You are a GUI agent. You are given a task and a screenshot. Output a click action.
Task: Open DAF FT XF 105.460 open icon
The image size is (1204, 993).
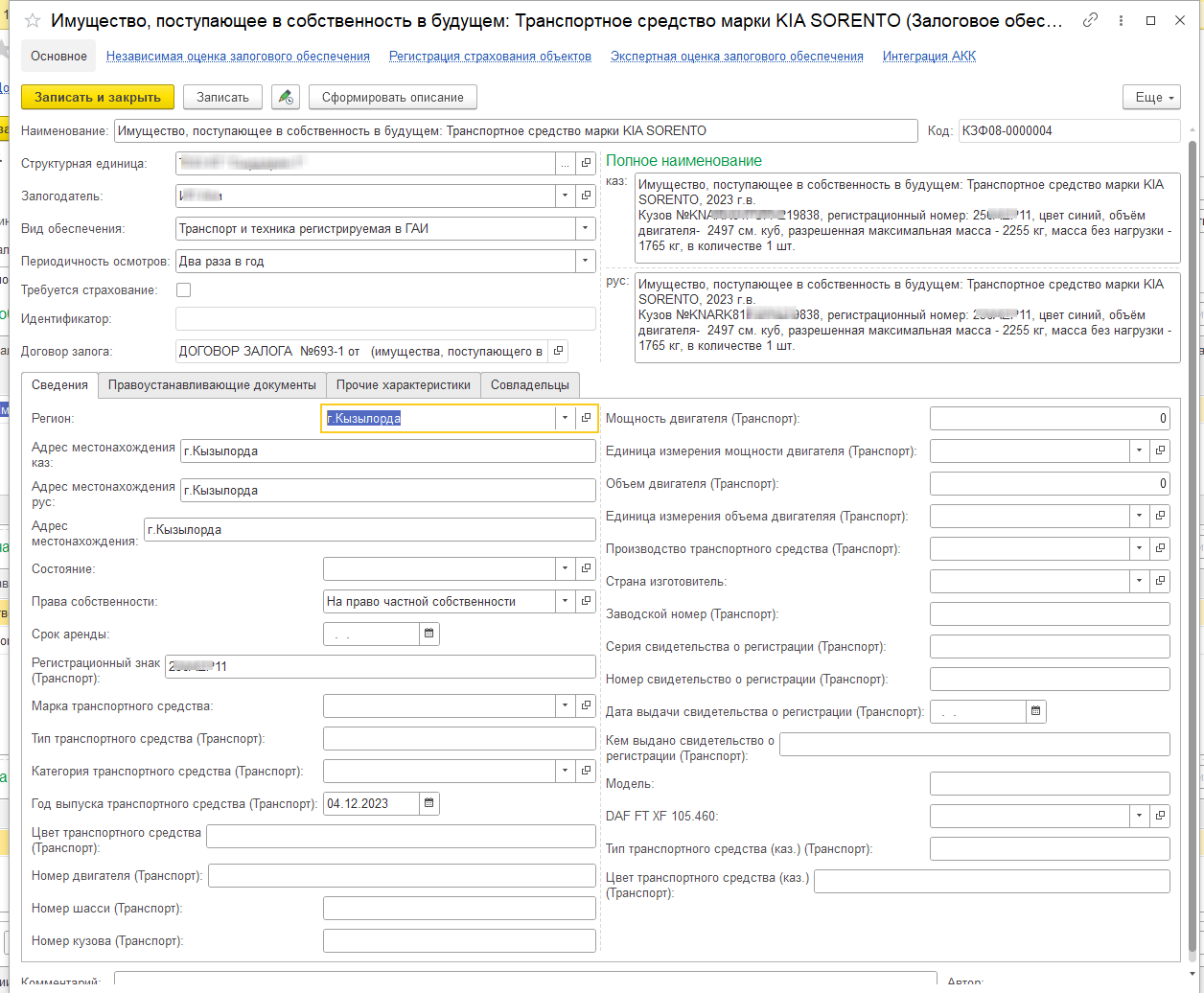[x=1161, y=816]
